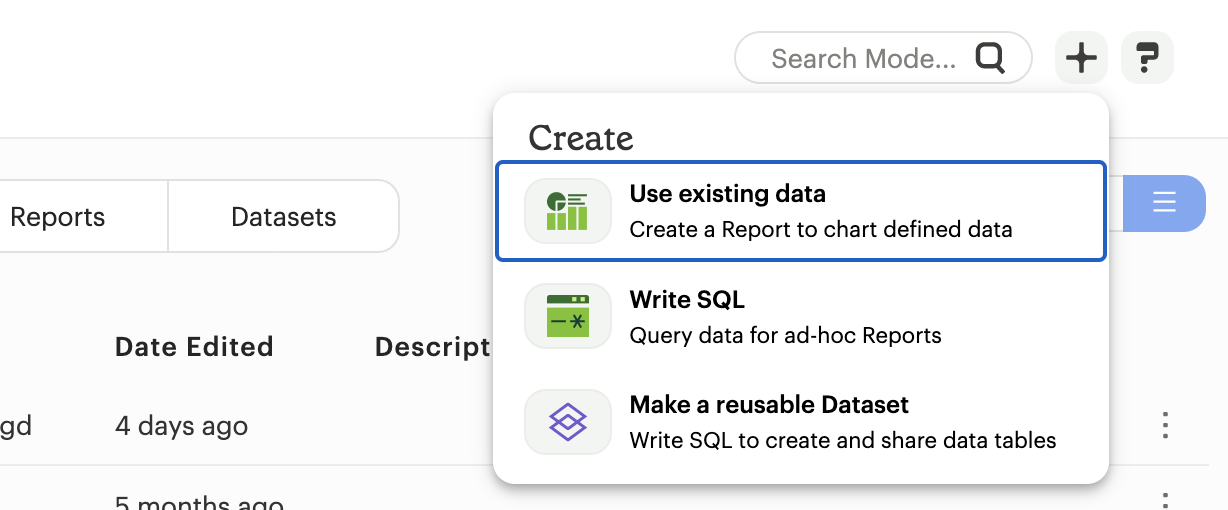Click the 'Create a Report to chart defined data' text

(x=821, y=230)
